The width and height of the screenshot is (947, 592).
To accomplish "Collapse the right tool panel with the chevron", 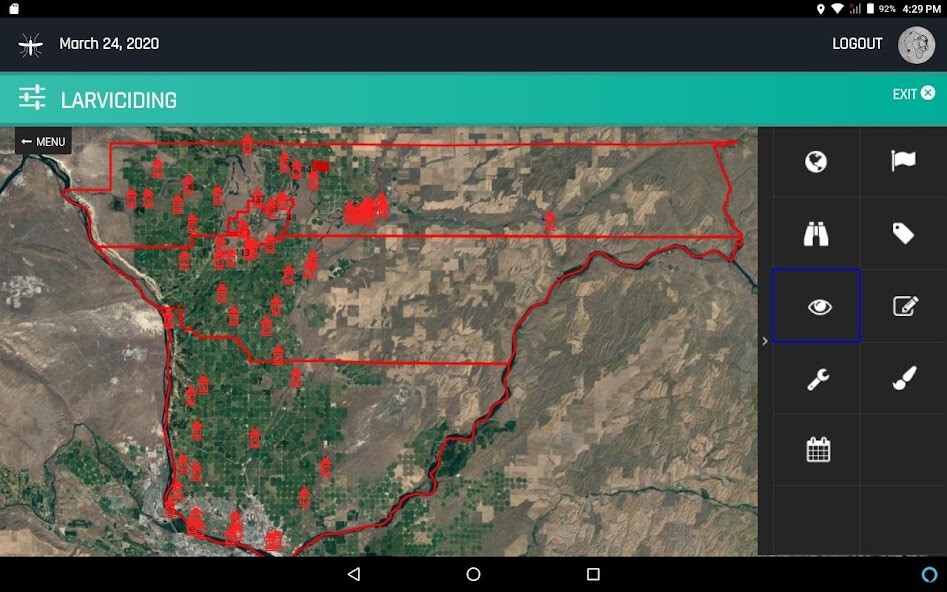I will coord(764,340).
